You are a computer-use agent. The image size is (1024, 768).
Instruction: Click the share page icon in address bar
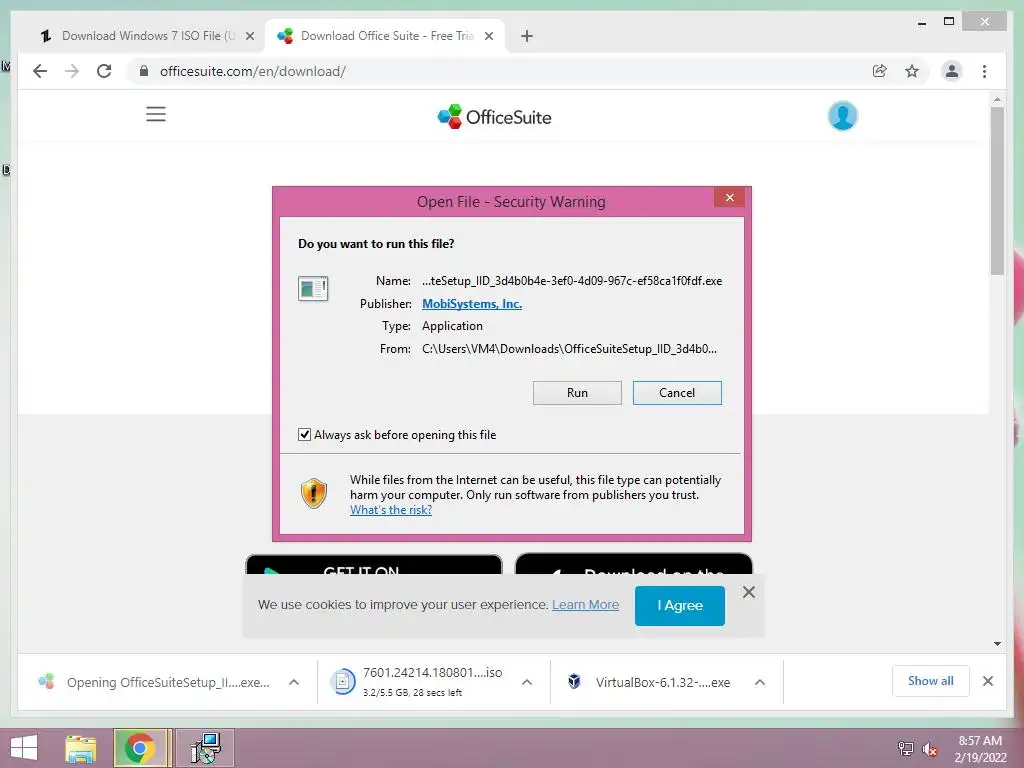[880, 71]
